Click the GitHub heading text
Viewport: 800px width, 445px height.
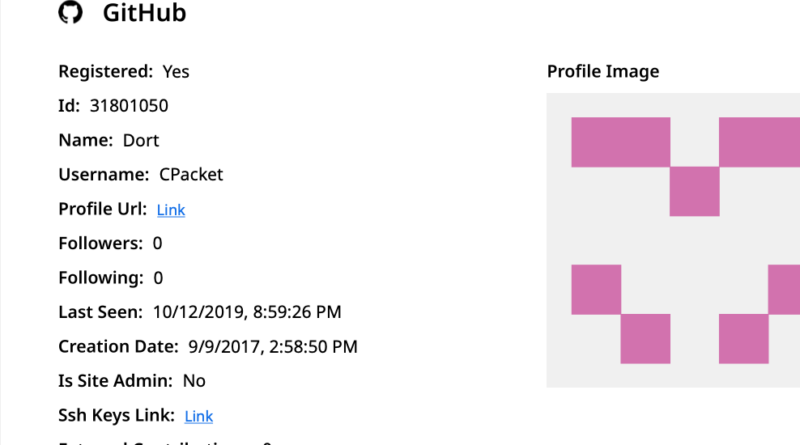tap(144, 13)
